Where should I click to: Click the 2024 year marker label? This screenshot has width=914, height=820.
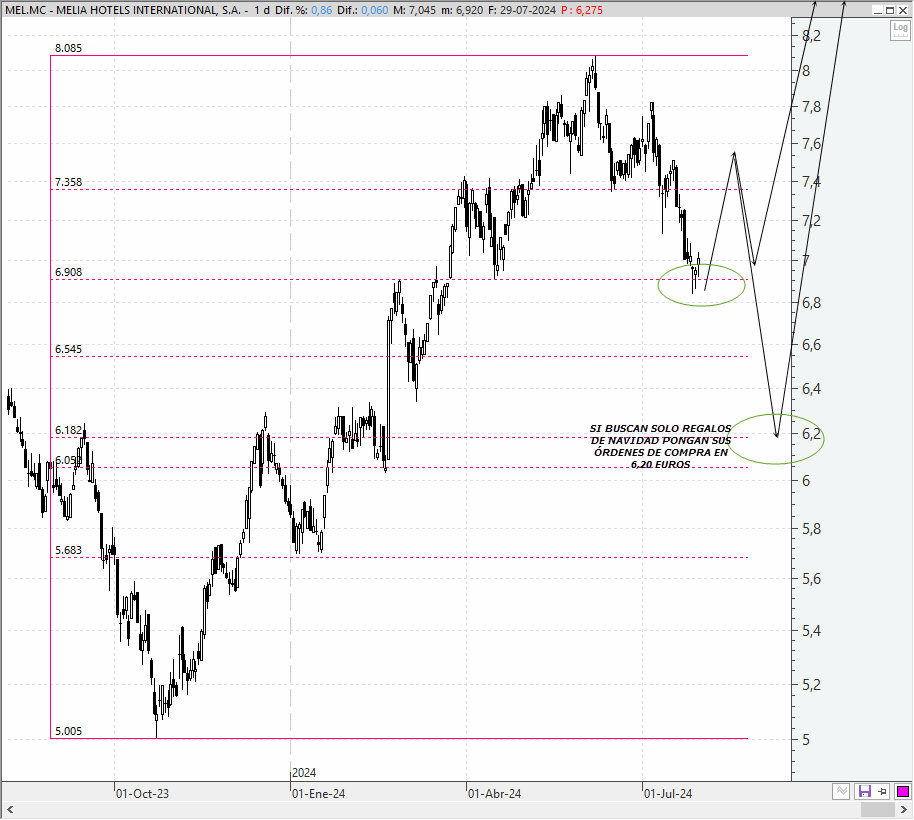[x=304, y=773]
